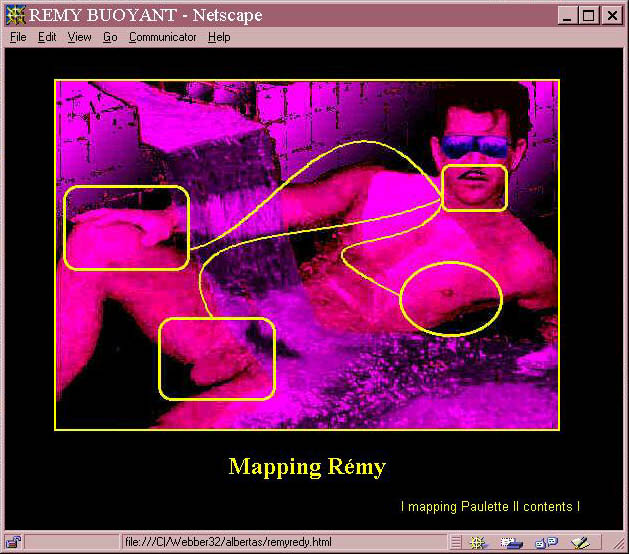The width and height of the screenshot is (629, 554).
Task: Click the component bar drag handle
Action: coord(455,543)
